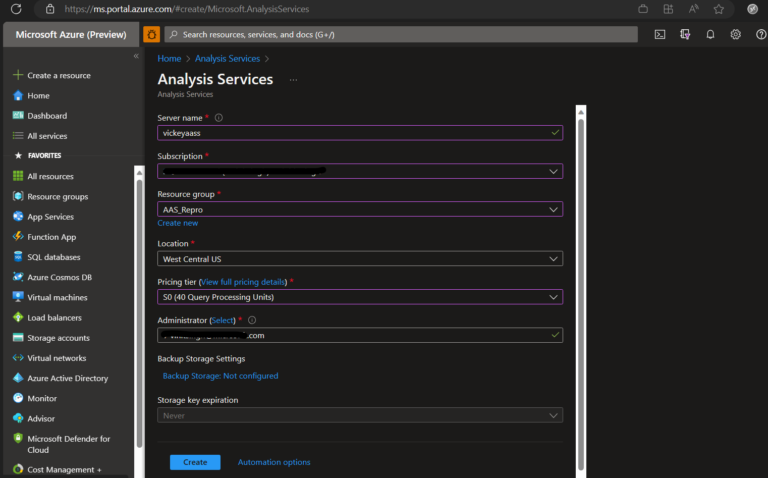This screenshot has height=478, width=768.
Task: Open the Location dropdown
Action: pos(360,259)
